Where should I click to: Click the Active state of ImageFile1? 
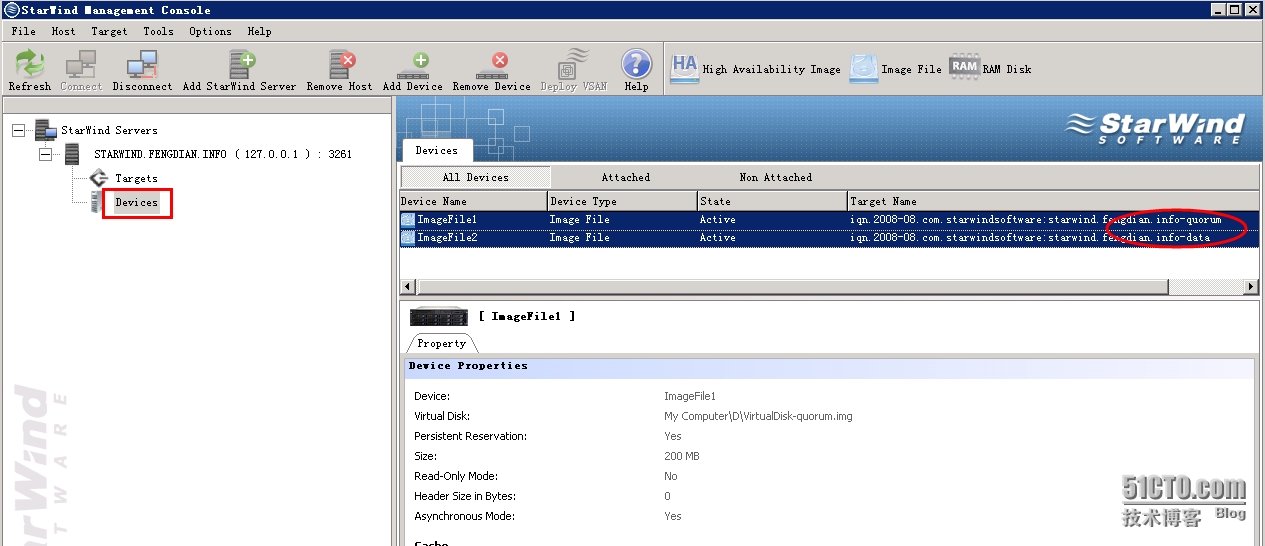click(717, 219)
